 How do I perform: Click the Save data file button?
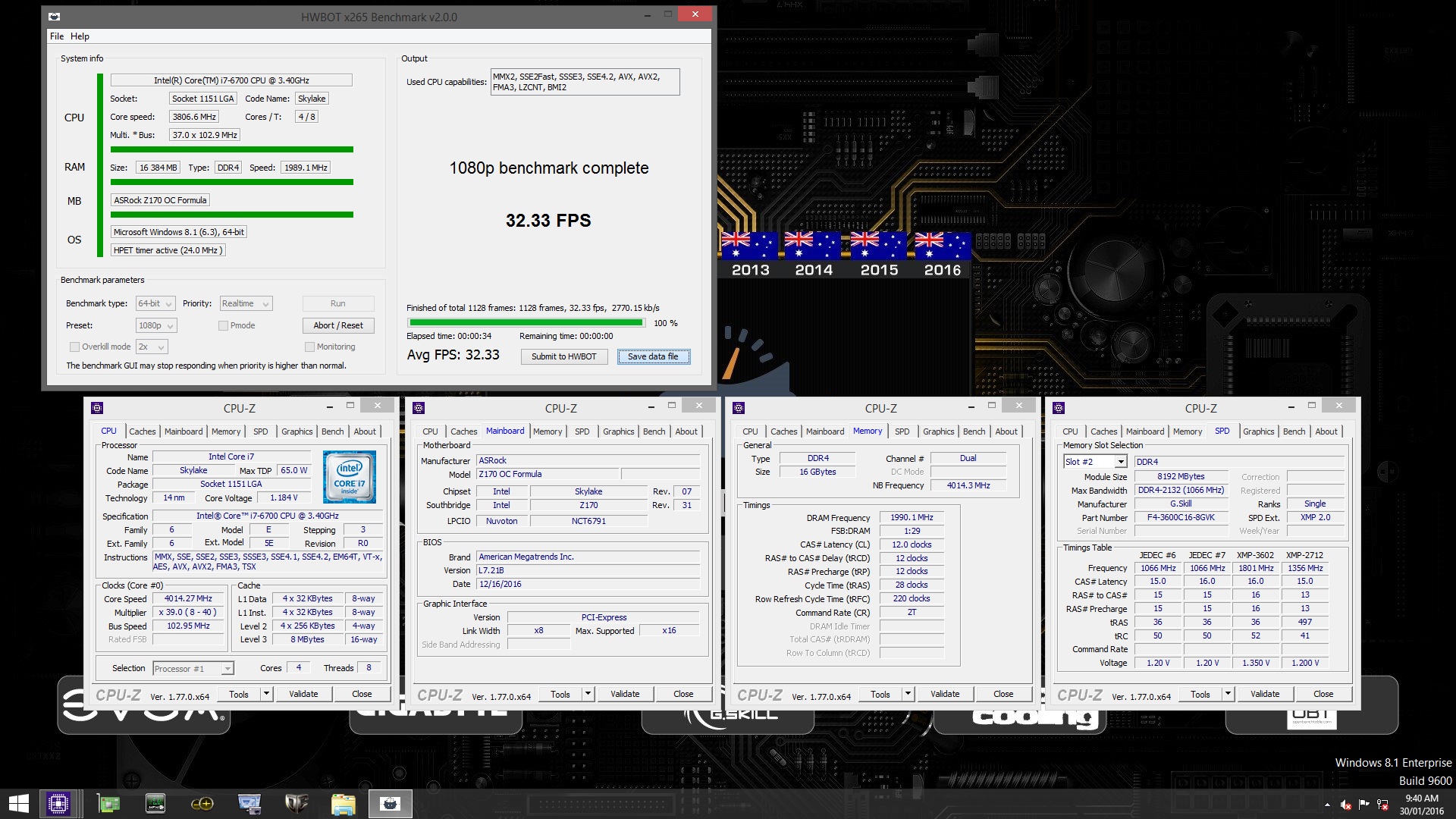(x=653, y=356)
